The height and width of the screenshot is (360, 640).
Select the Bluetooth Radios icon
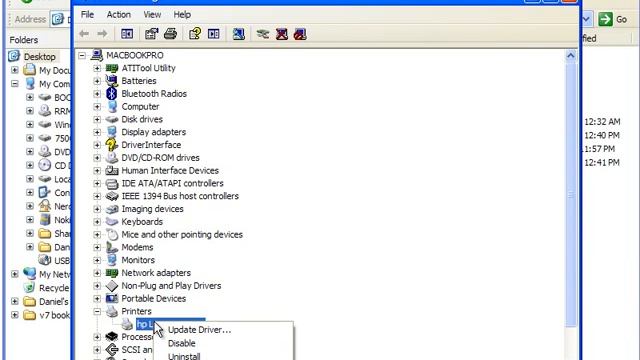pos(111,93)
